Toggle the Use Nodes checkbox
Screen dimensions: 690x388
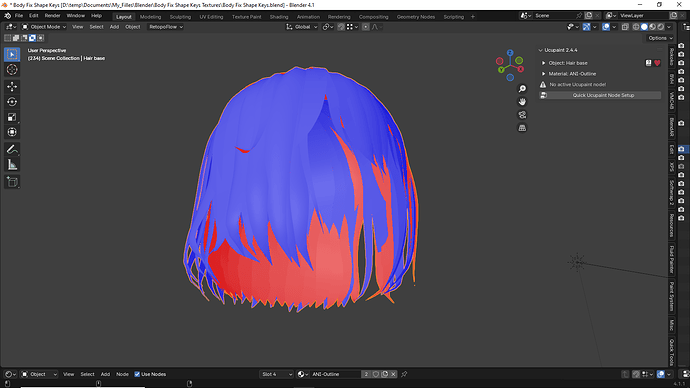137,374
